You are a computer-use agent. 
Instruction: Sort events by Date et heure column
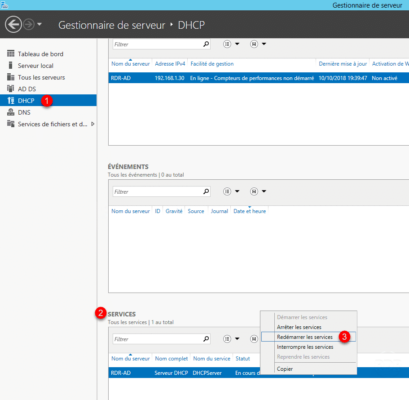(x=250, y=211)
